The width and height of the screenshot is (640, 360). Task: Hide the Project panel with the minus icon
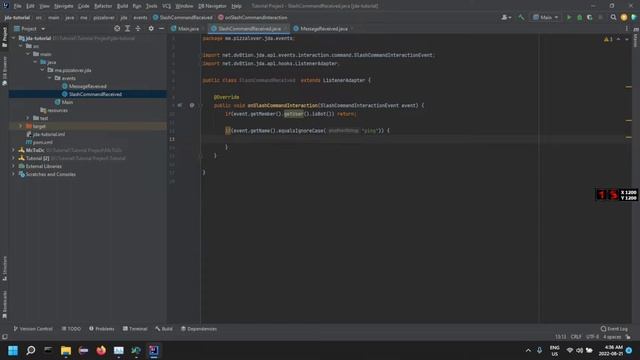pyautogui.click(x=162, y=29)
